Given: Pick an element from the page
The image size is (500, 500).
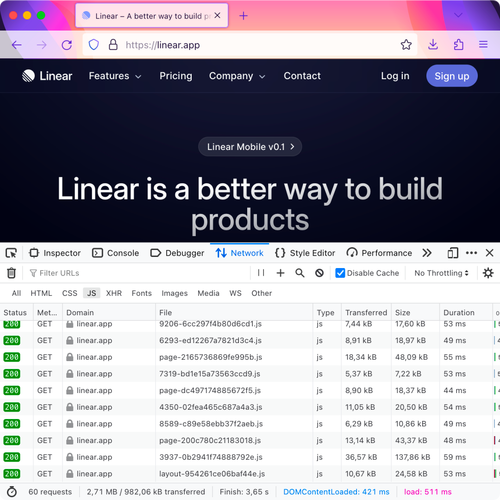Looking at the screenshot, I should pos(11,253).
